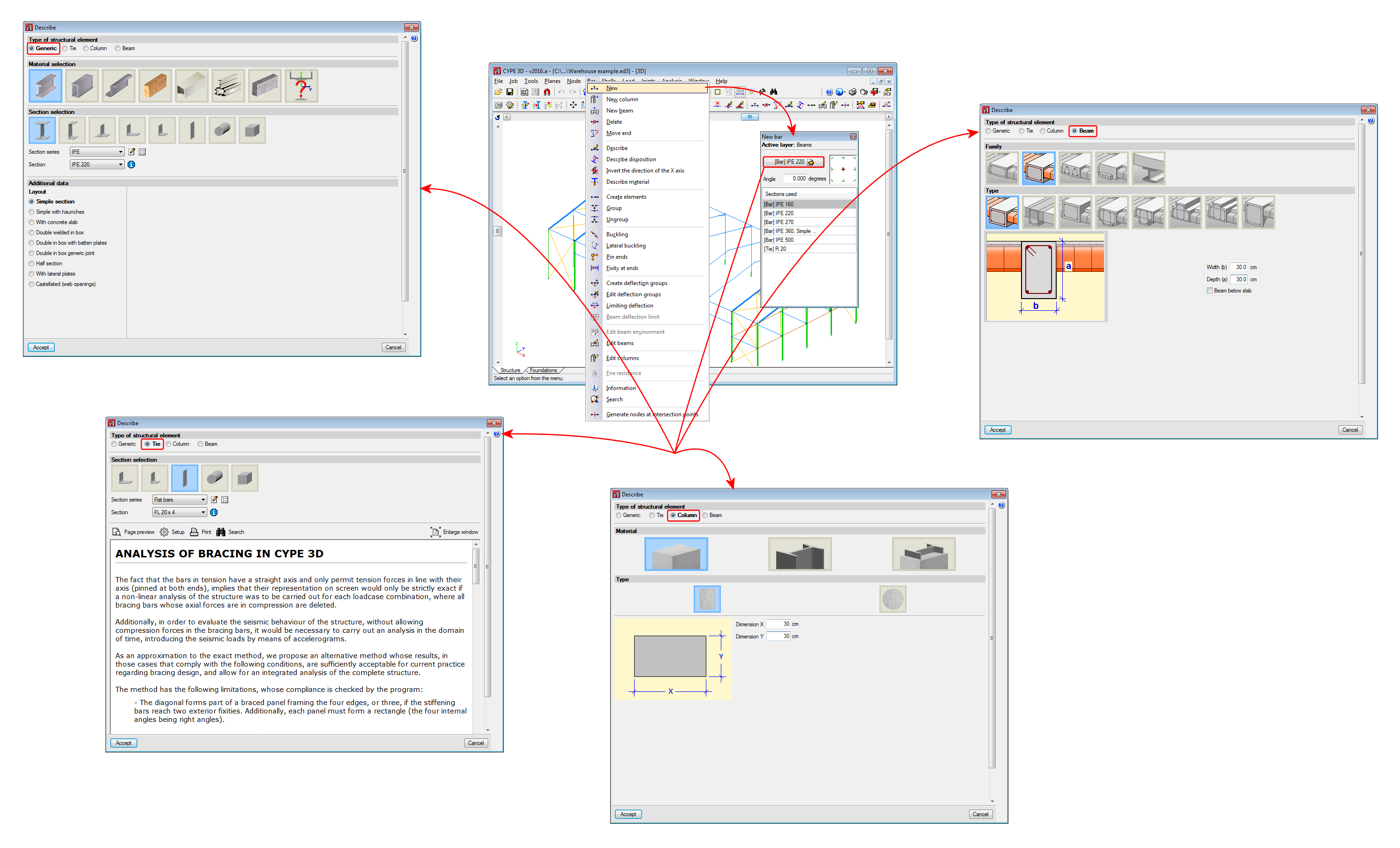The width and height of the screenshot is (1400, 848).
Task: Select Generic radio in top-left dialog
Action: pyautogui.click(x=32, y=49)
